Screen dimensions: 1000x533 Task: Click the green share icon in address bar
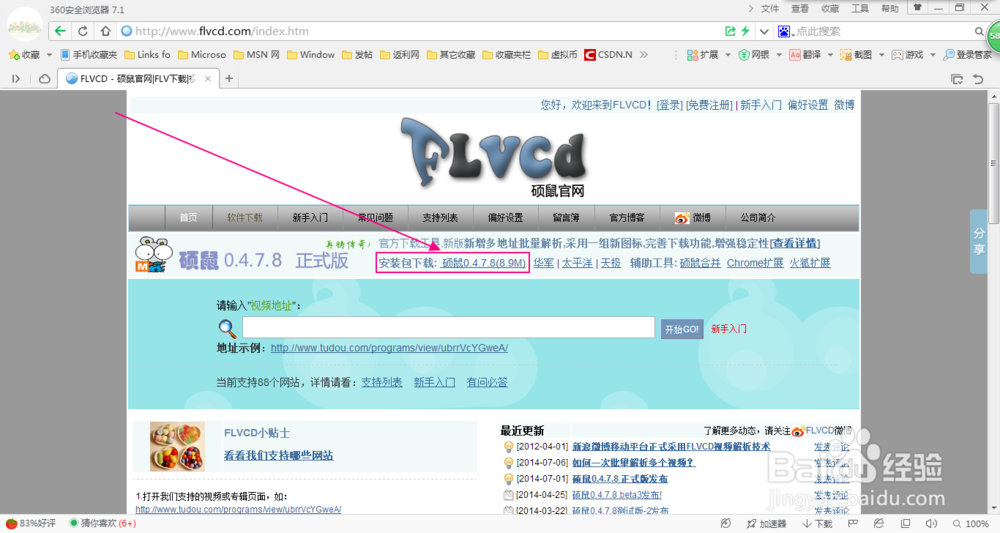pyautogui.click(x=730, y=31)
